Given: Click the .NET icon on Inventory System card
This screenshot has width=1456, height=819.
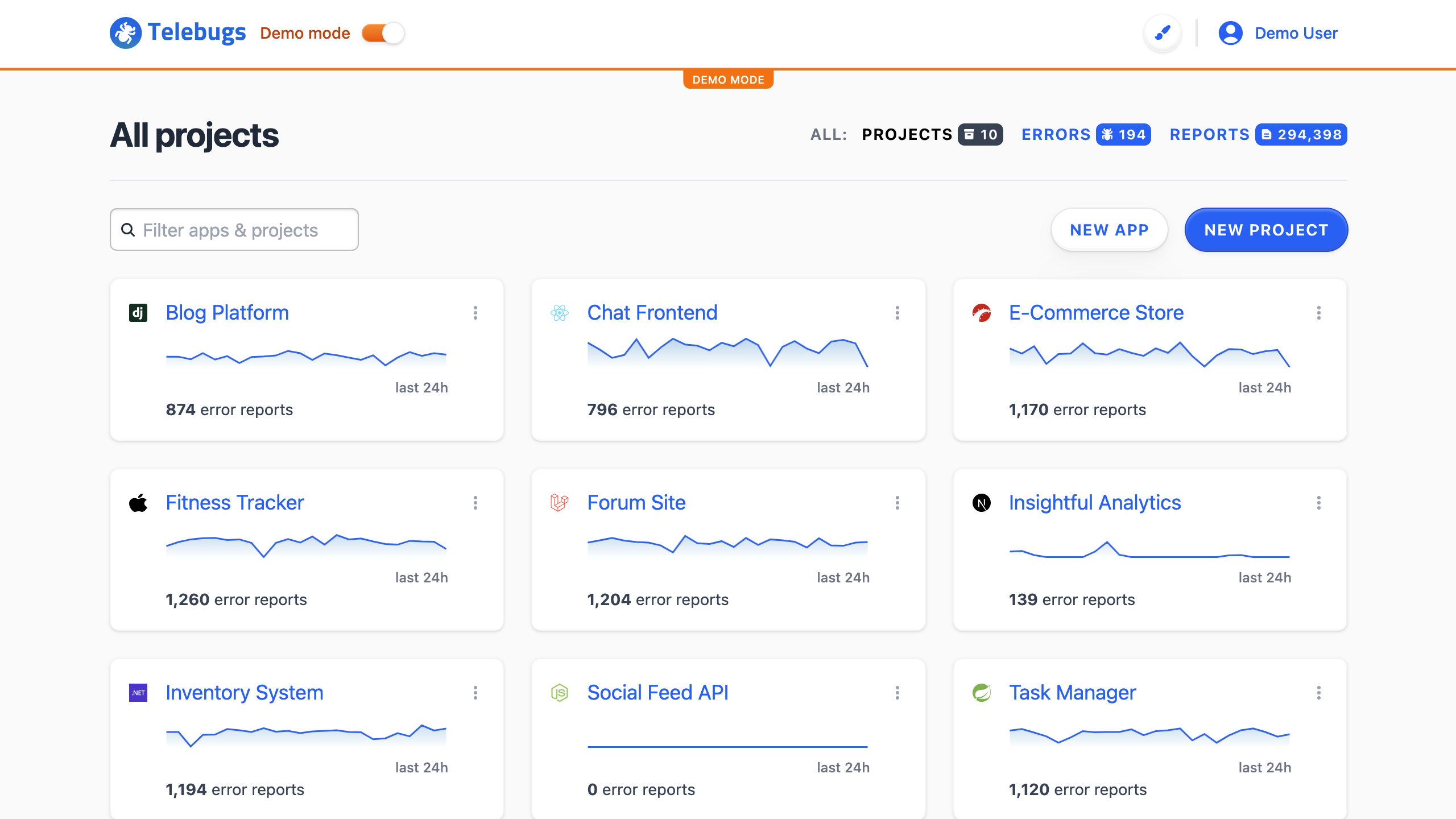Looking at the screenshot, I should click(138, 692).
